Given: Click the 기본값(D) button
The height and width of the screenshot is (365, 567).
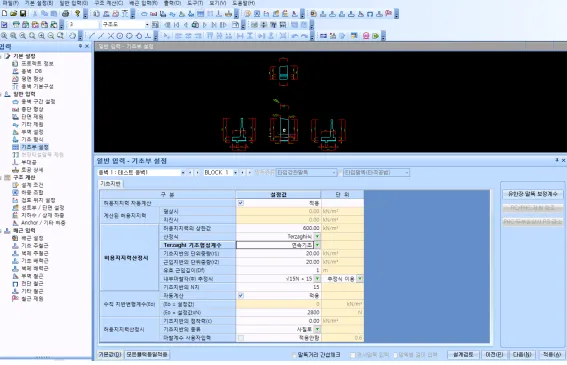Looking at the screenshot, I should pyautogui.click(x=110, y=355).
